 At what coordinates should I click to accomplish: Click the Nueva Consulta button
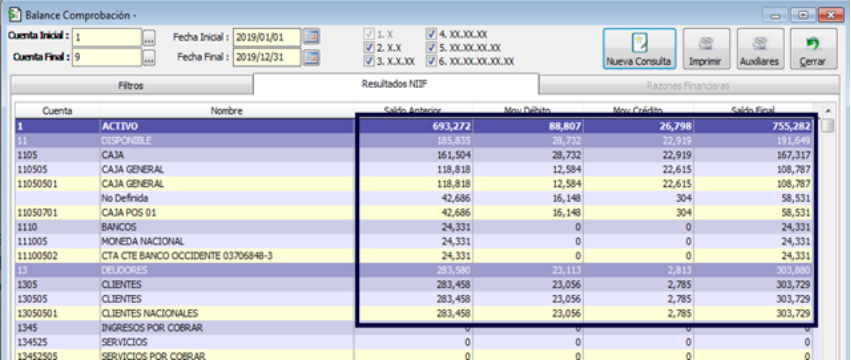click(x=639, y=49)
